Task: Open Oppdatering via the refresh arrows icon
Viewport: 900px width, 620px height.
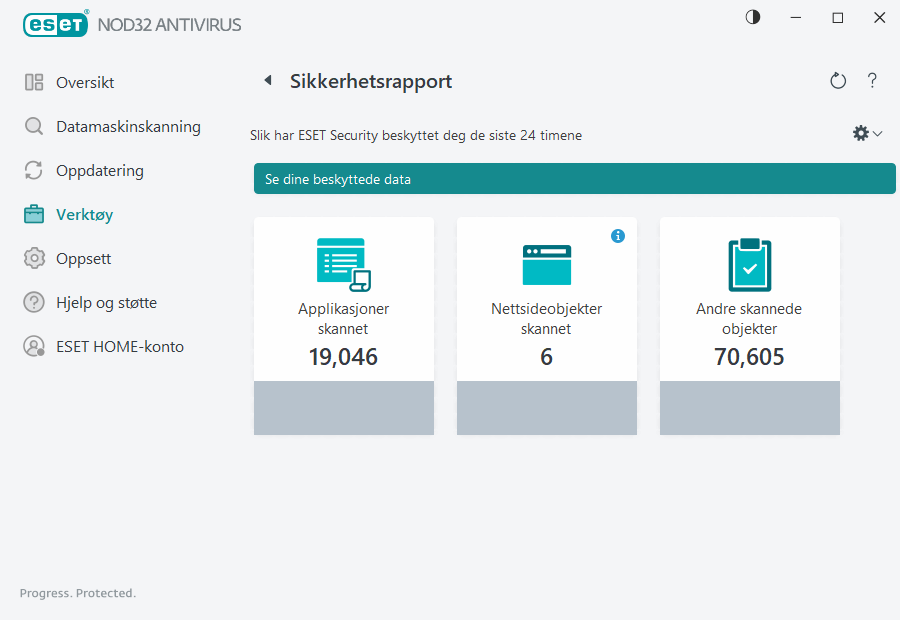Action: coord(33,171)
